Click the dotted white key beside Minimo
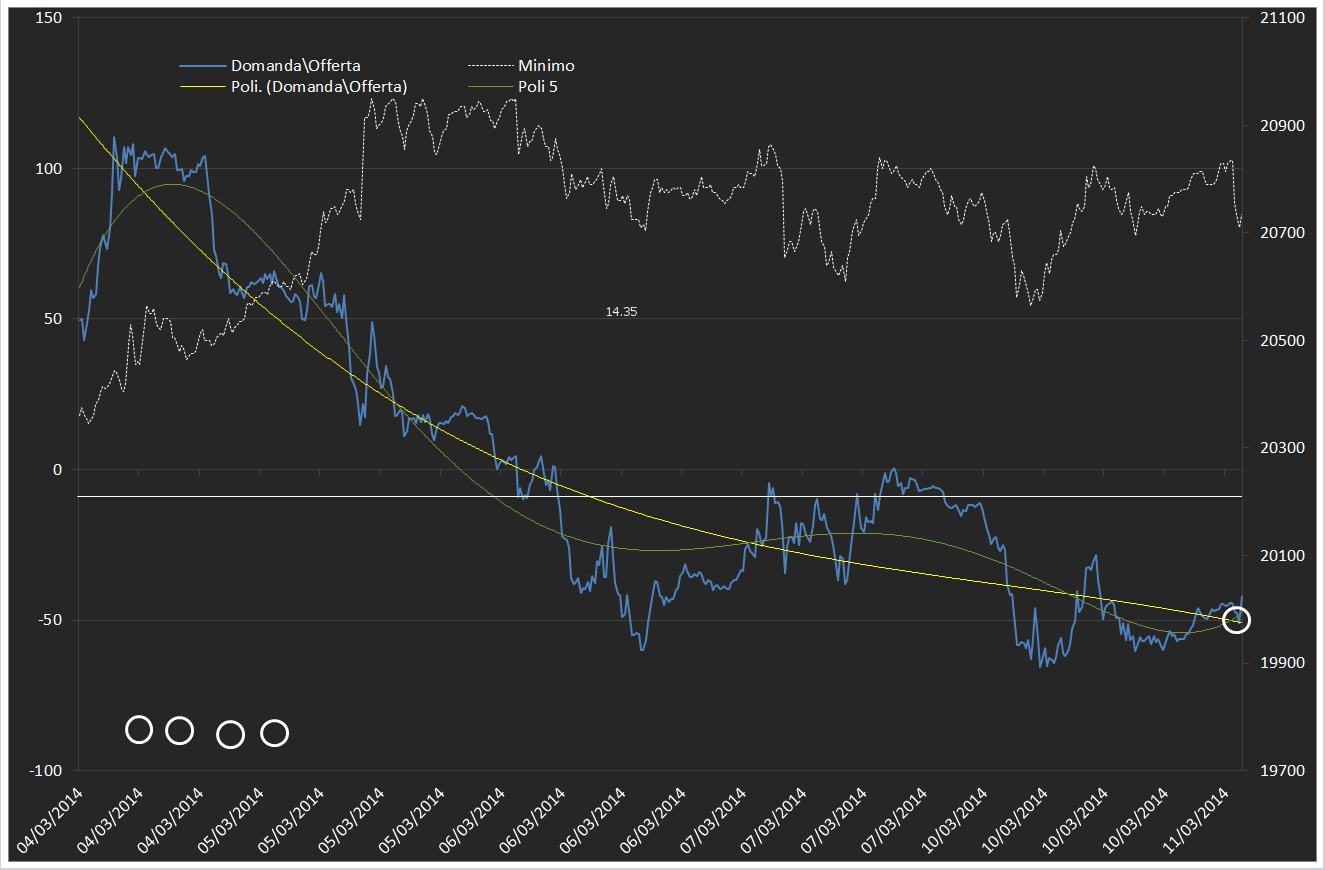Image resolution: width=1325 pixels, height=870 pixels. (x=490, y=67)
